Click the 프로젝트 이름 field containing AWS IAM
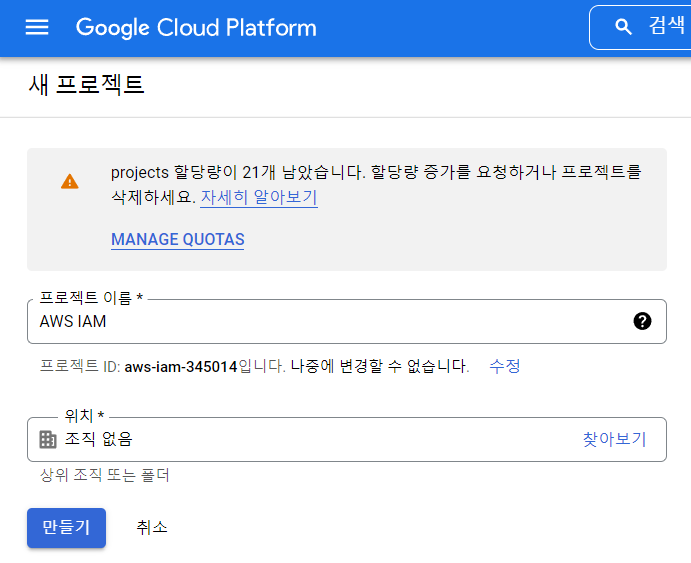Image resolution: width=691 pixels, height=563 pixels. [347, 321]
